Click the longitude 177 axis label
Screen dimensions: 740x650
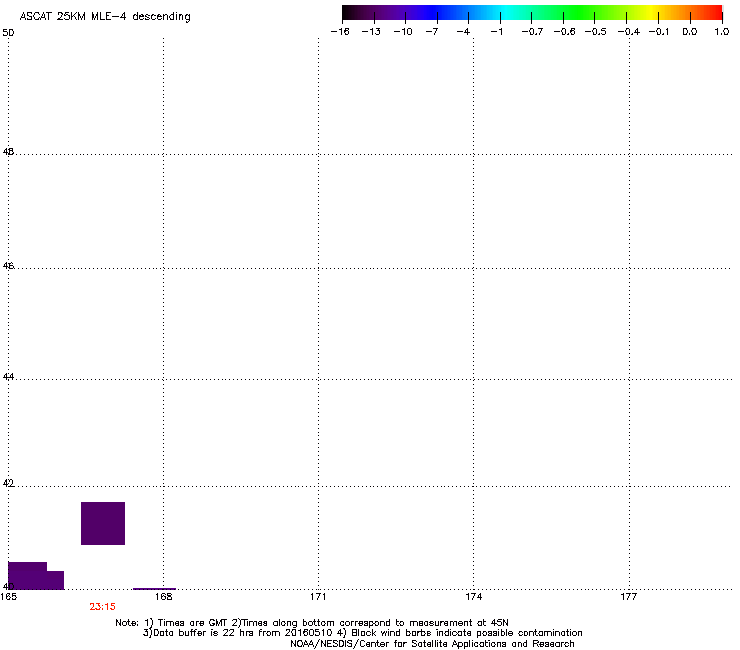629,597
